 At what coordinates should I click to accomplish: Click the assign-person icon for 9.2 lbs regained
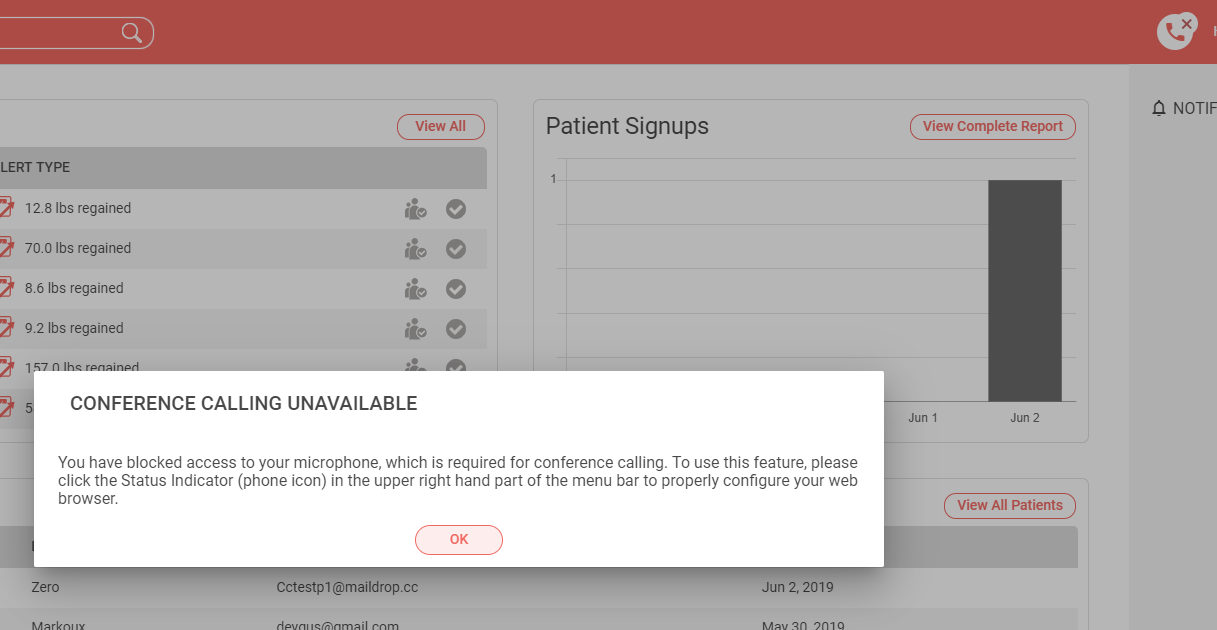pyautogui.click(x=415, y=329)
